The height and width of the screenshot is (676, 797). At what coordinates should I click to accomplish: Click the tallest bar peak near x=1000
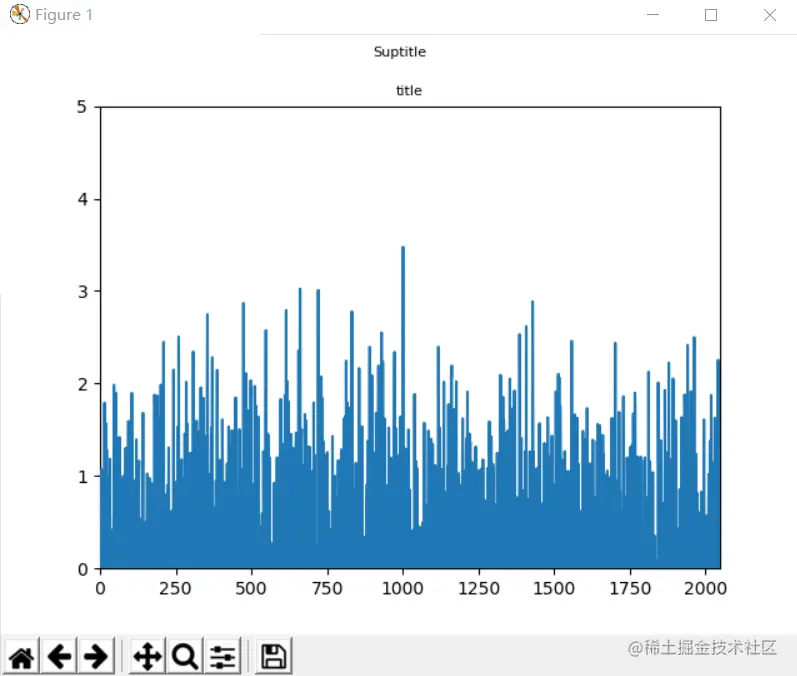tap(403, 249)
